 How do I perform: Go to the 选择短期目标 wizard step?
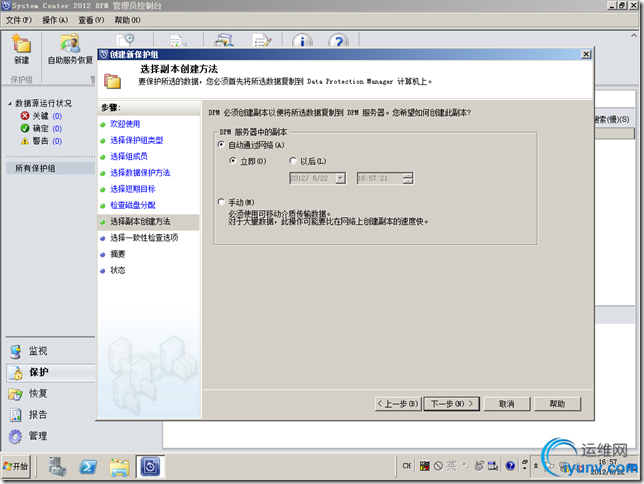pyautogui.click(x=132, y=189)
